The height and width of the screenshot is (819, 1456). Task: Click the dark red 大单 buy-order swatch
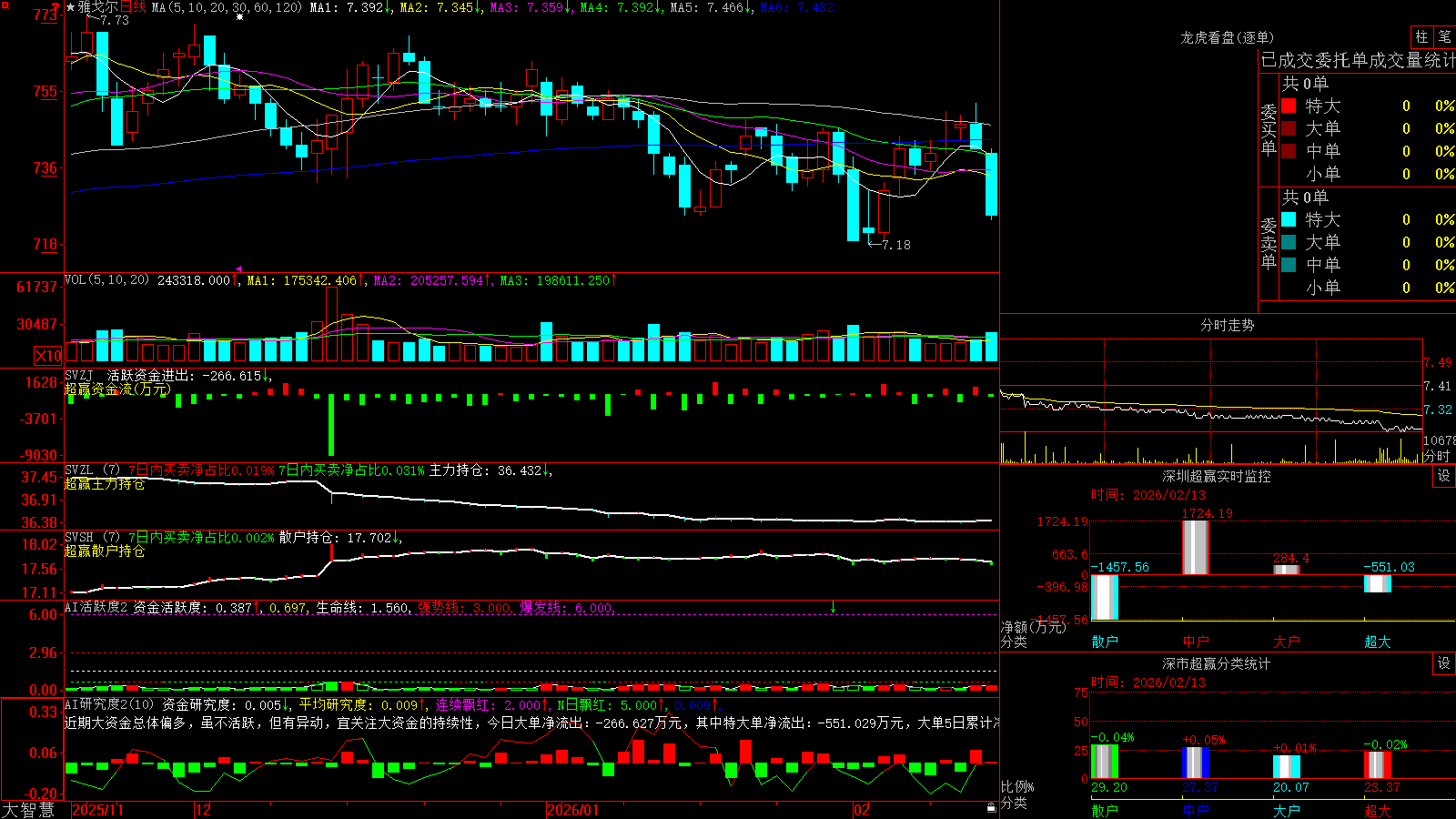pyautogui.click(x=1289, y=128)
